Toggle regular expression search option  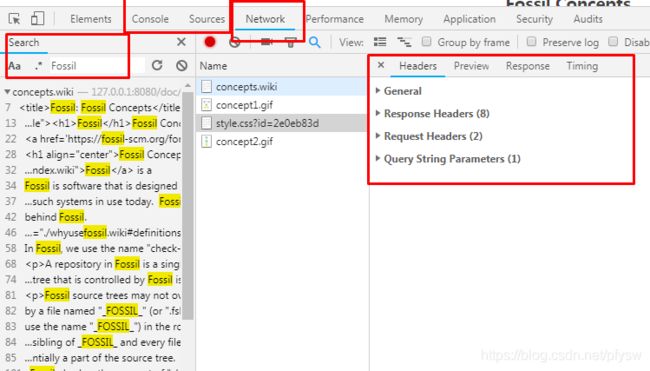tap(39, 65)
